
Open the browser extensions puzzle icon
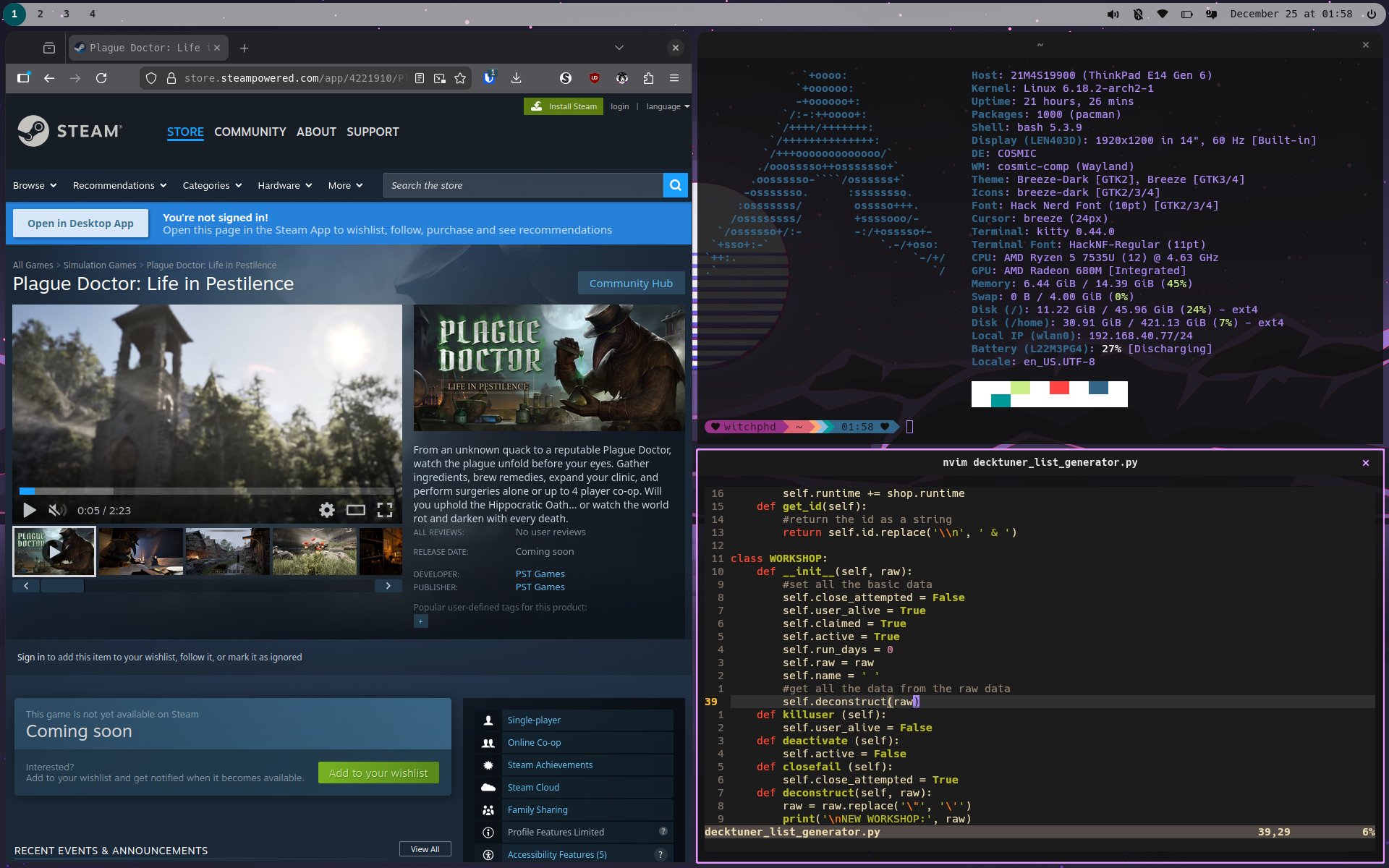click(648, 78)
